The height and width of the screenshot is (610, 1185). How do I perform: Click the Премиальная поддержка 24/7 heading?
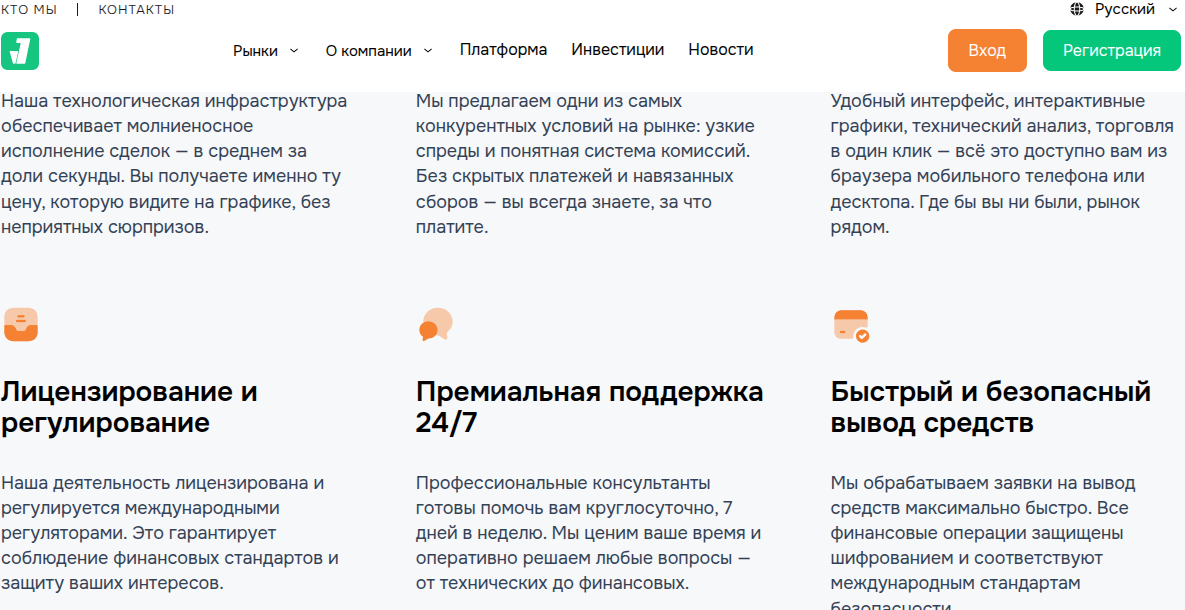(589, 407)
